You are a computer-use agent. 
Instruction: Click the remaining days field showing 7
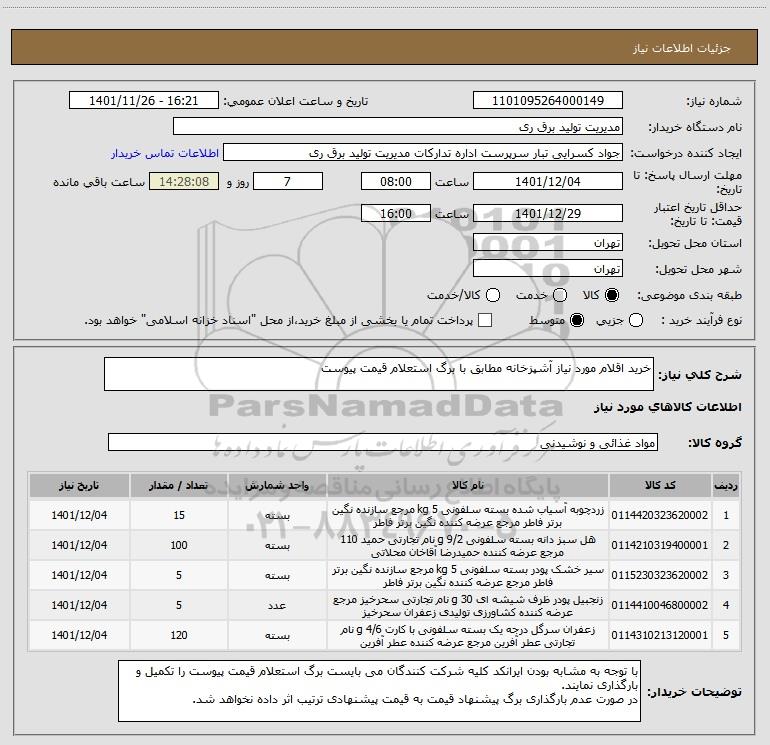(288, 181)
